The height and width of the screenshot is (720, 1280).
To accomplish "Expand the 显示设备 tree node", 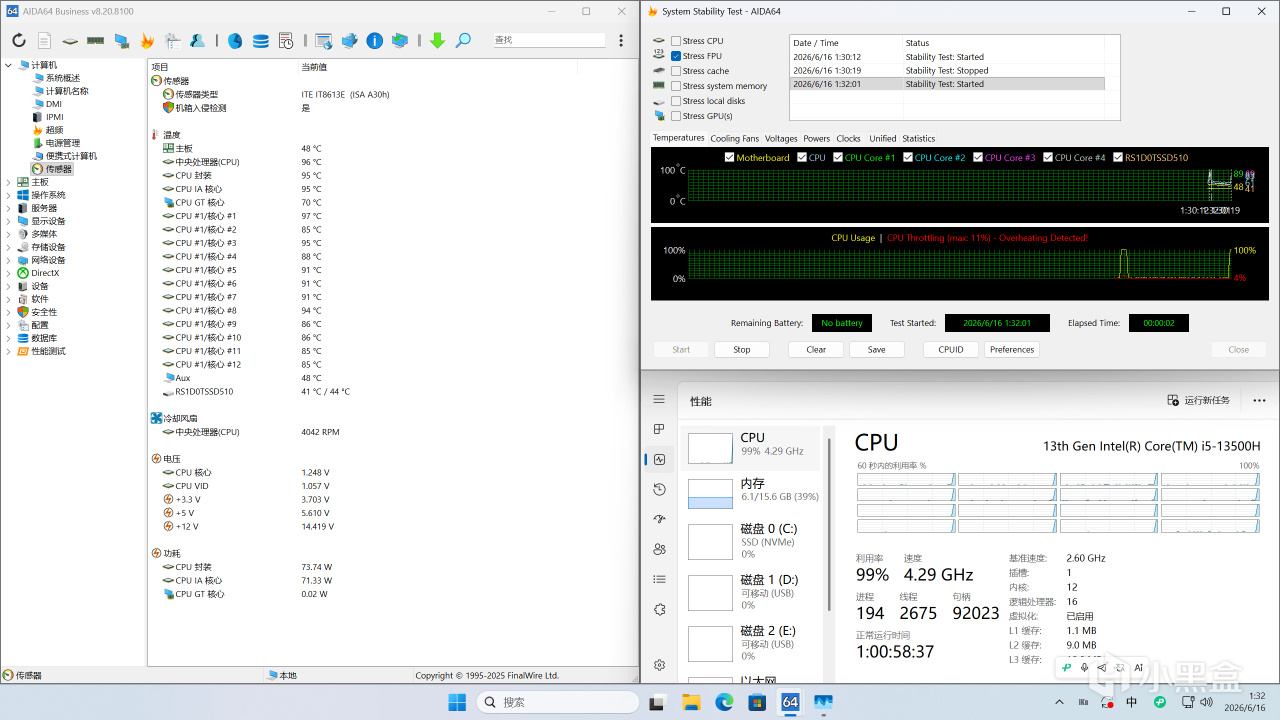I will 9,221.
